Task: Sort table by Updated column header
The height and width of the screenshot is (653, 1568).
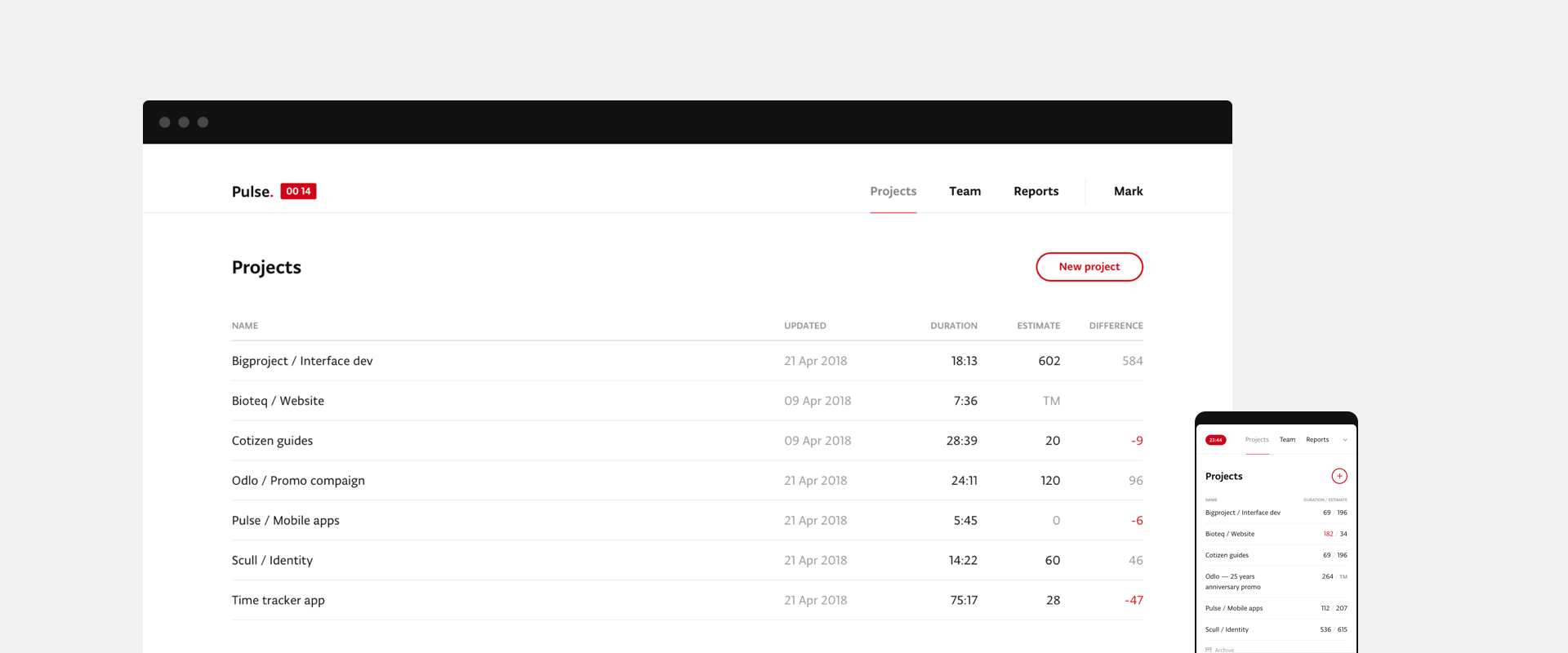Action: [804, 326]
